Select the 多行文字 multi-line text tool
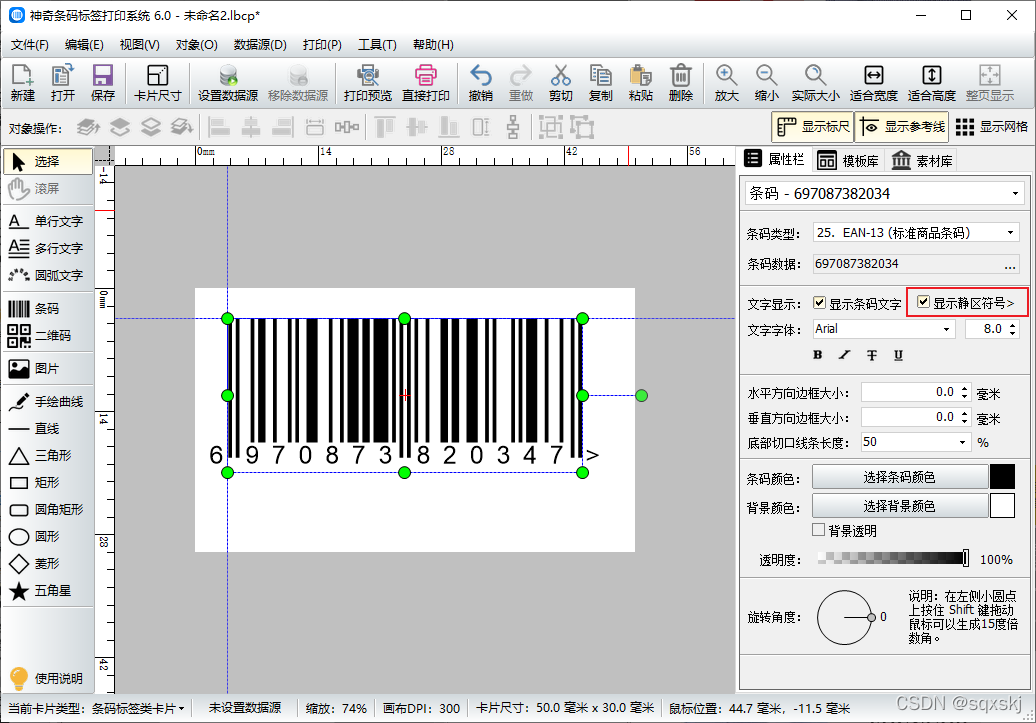The height and width of the screenshot is (723, 1036). (x=48, y=248)
